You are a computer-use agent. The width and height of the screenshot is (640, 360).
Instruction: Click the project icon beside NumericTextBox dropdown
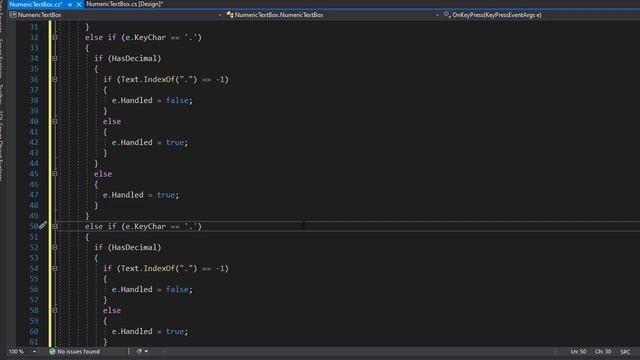click(x=13, y=15)
